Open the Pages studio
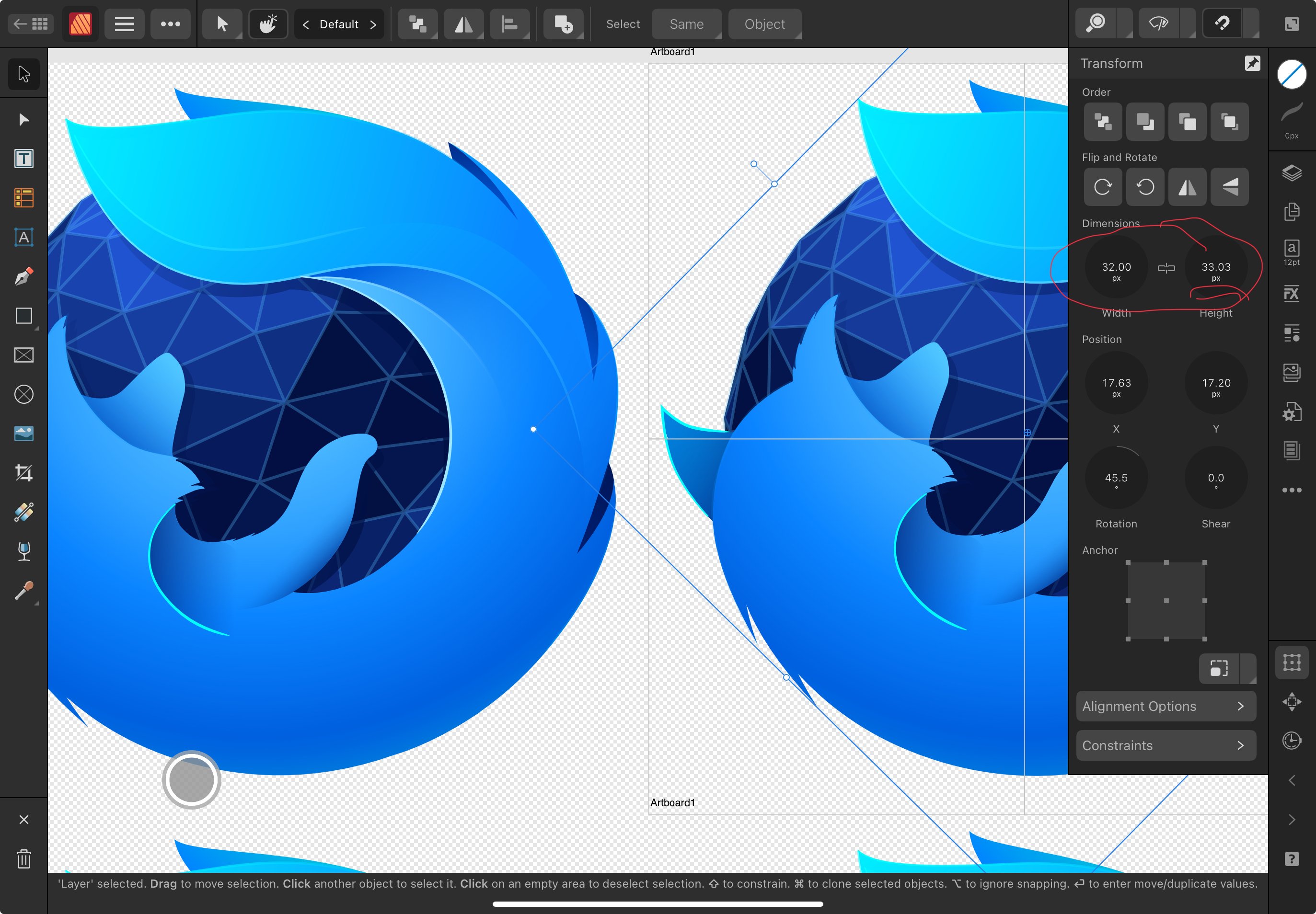 click(1292, 211)
